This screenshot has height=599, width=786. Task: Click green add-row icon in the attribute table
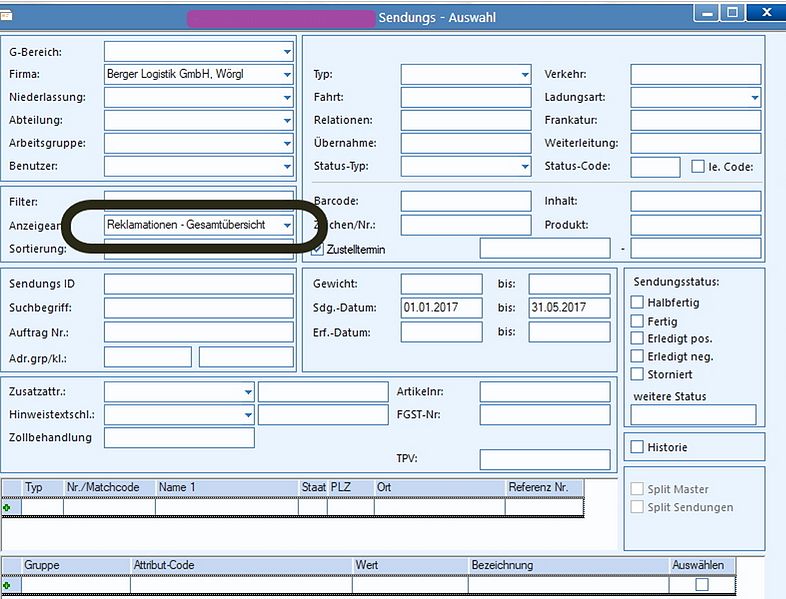[7, 585]
